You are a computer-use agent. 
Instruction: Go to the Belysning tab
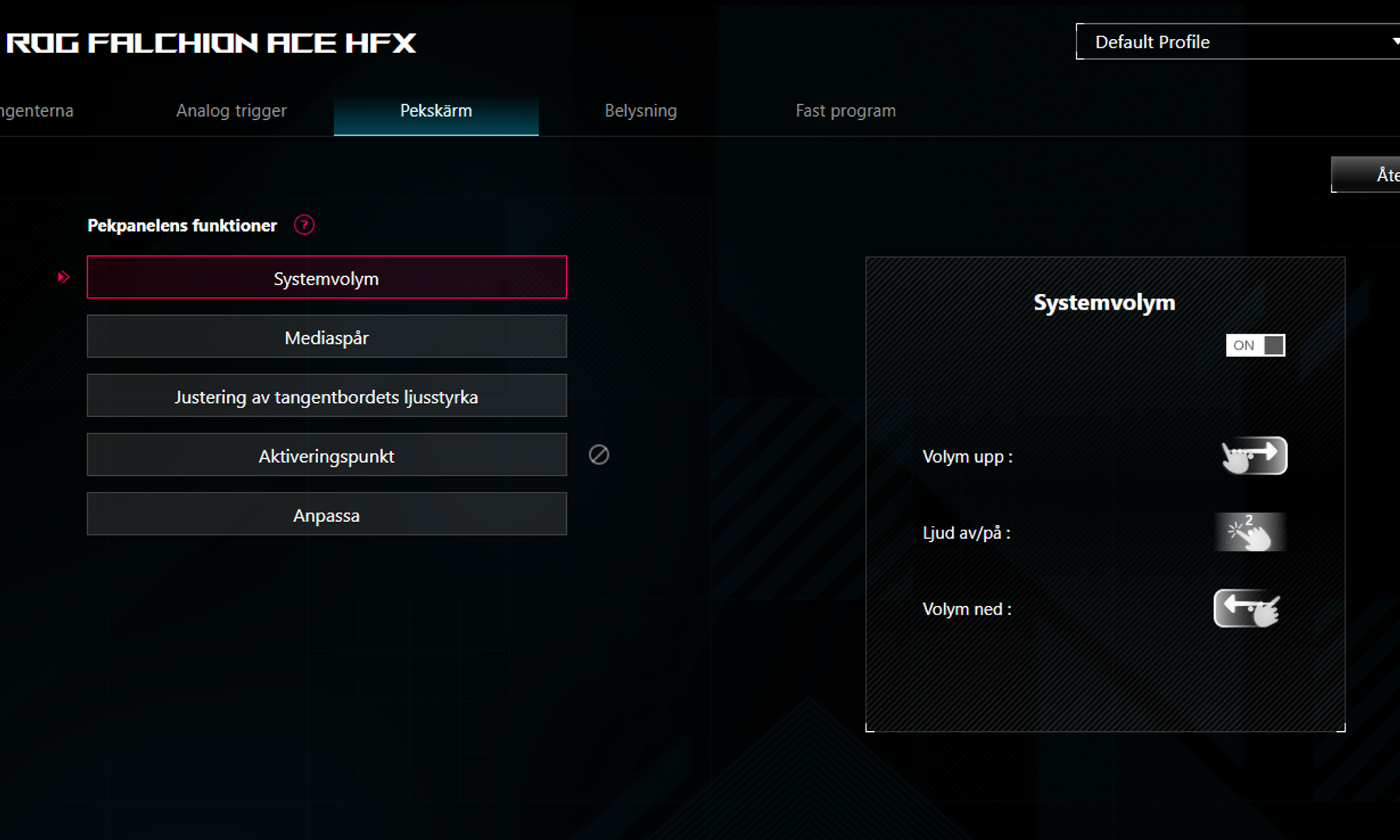point(641,110)
